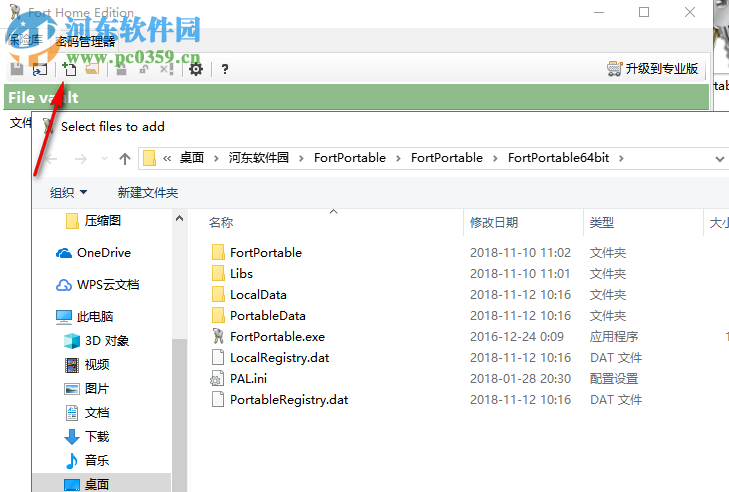Click the 升级到专业版 upgrade button
This screenshot has width=729, height=492.
[655, 69]
